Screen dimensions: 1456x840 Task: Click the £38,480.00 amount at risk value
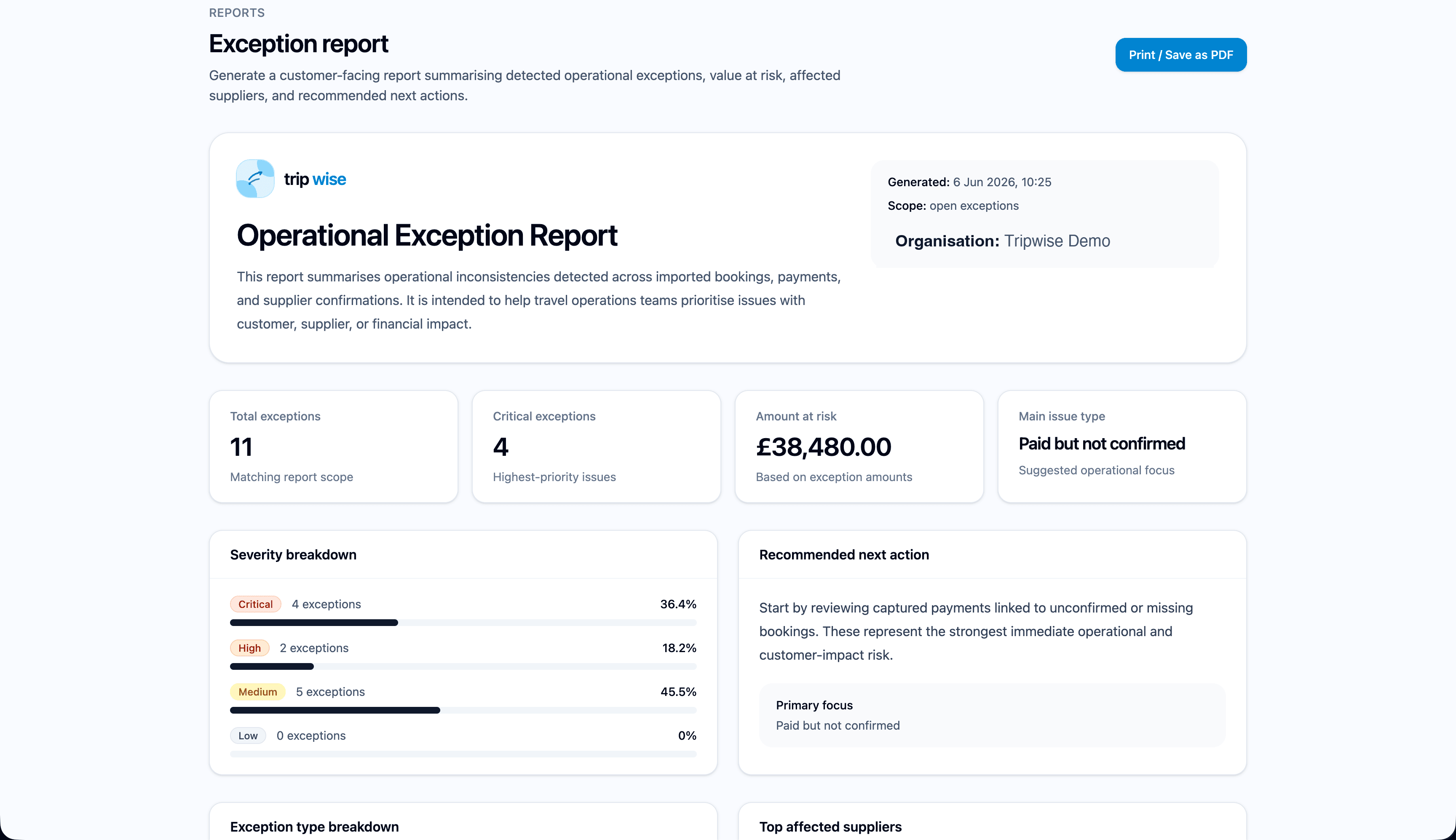coord(823,447)
